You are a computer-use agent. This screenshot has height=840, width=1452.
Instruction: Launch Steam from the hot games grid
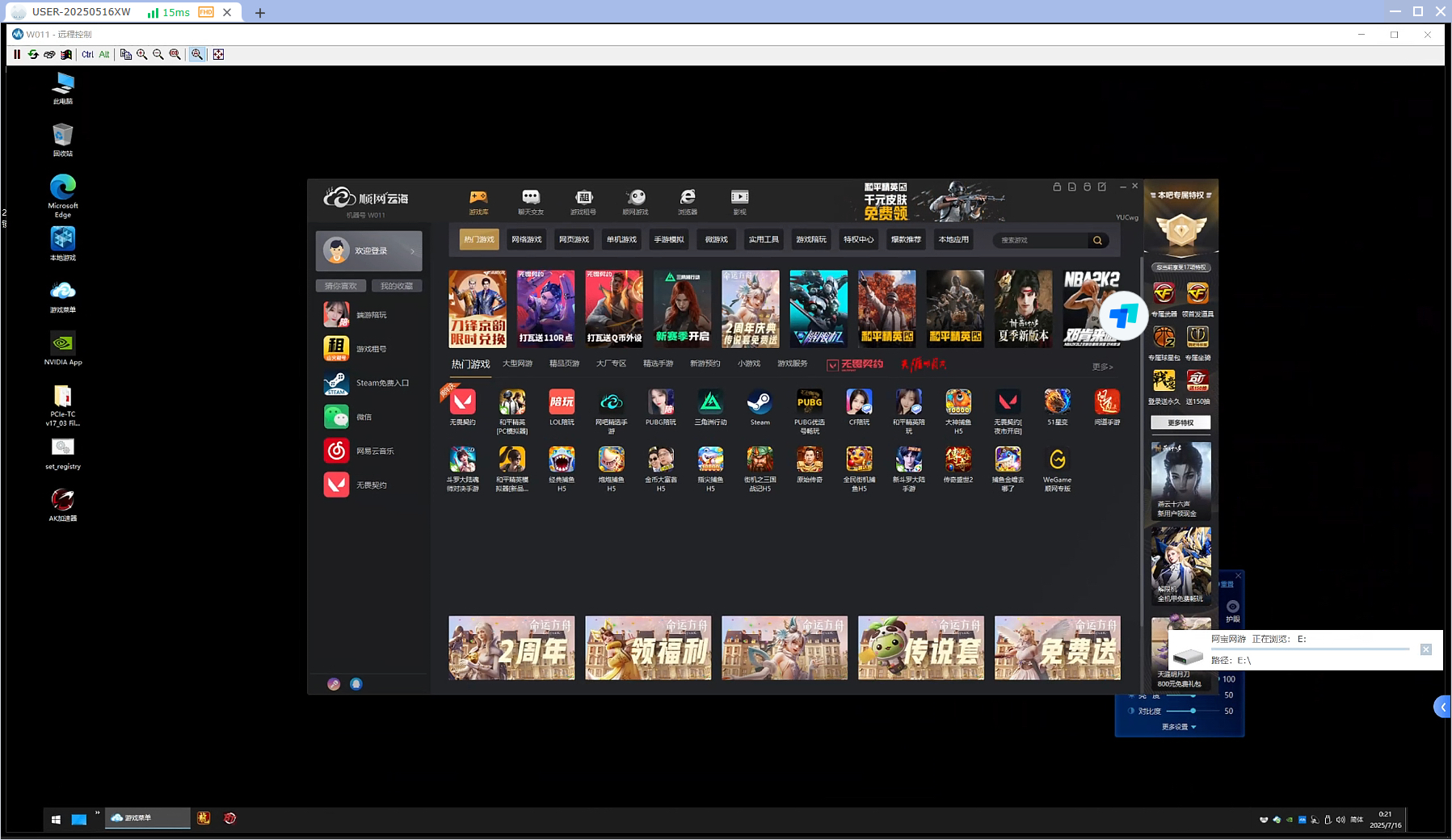point(760,407)
